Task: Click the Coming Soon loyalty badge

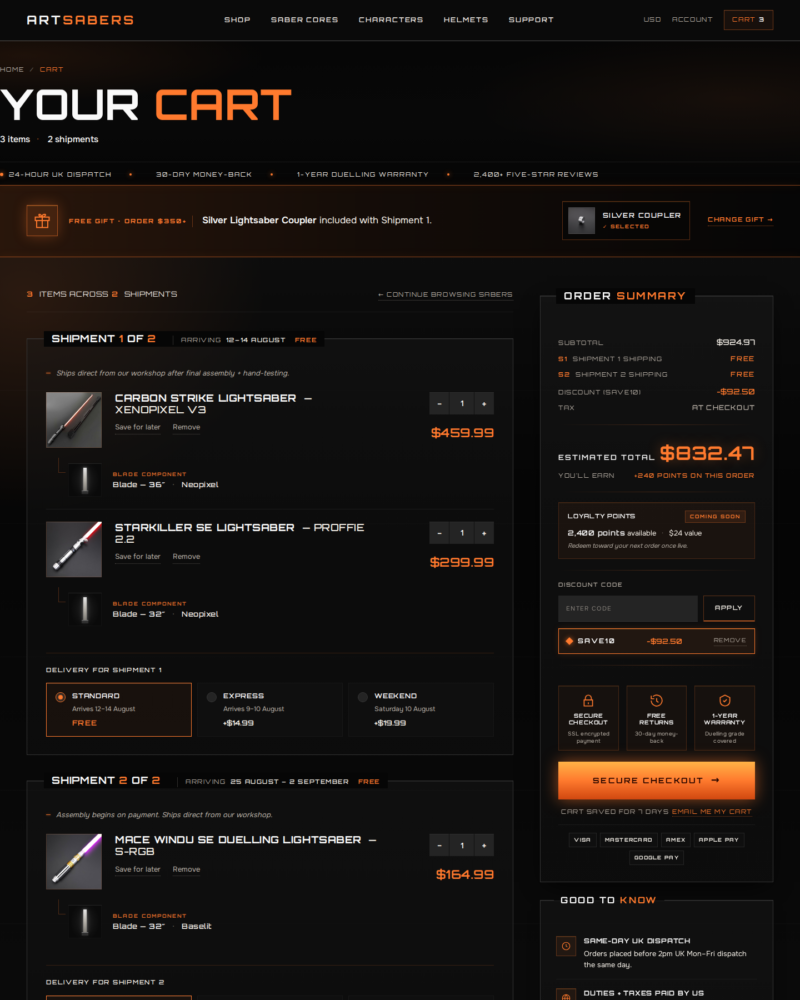Action: pyautogui.click(x=715, y=517)
